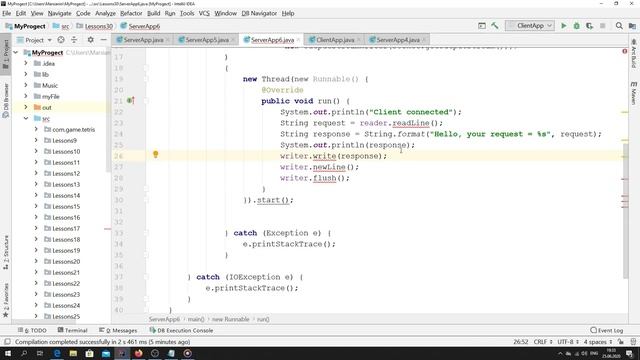Viewport: 640px width, 360px height.
Task: Open the Messages tool window
Action: (x=118, y=330)
